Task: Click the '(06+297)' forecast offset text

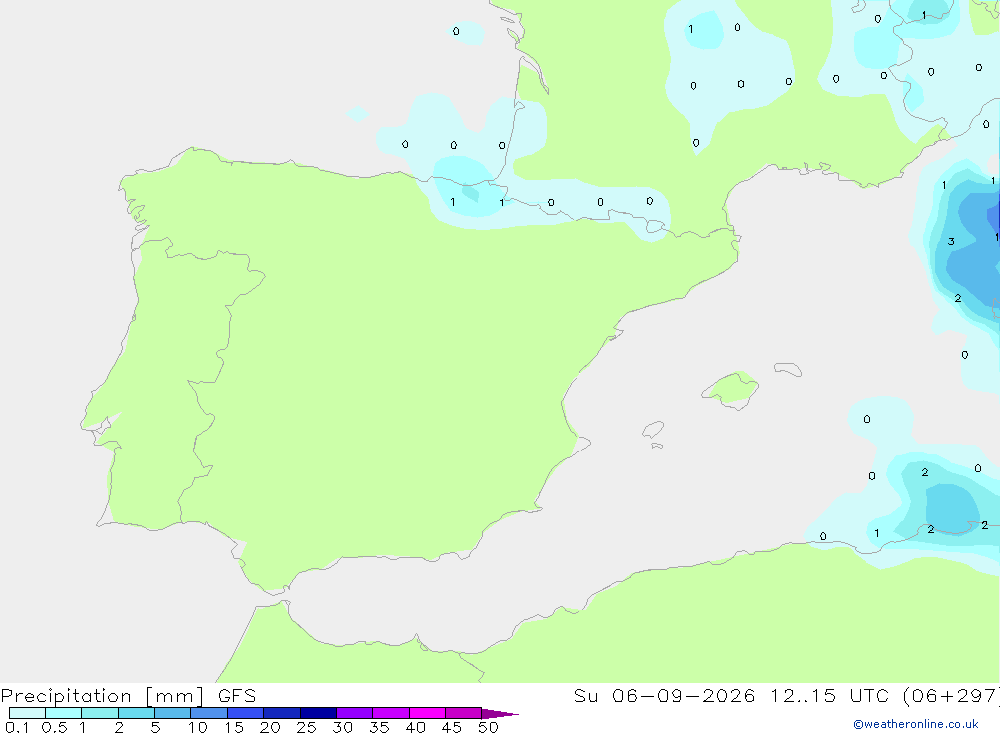Action: coord(951,696)
